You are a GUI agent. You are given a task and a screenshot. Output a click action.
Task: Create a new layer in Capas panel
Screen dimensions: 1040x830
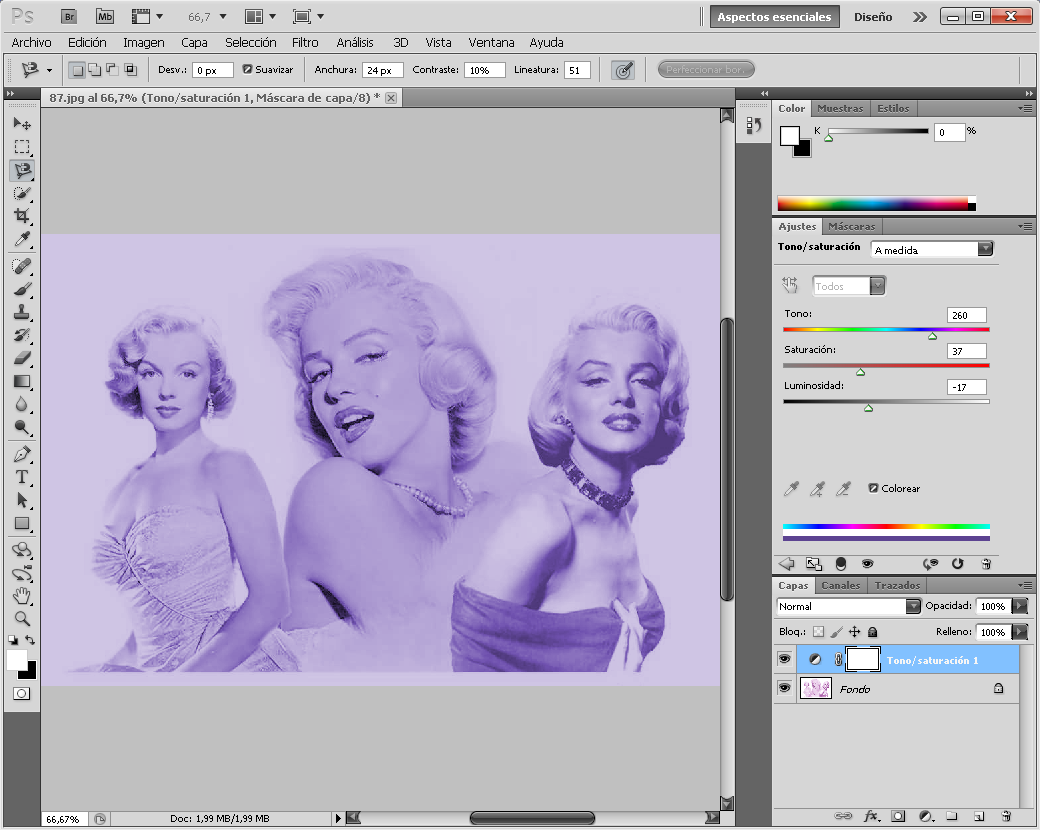979,816
